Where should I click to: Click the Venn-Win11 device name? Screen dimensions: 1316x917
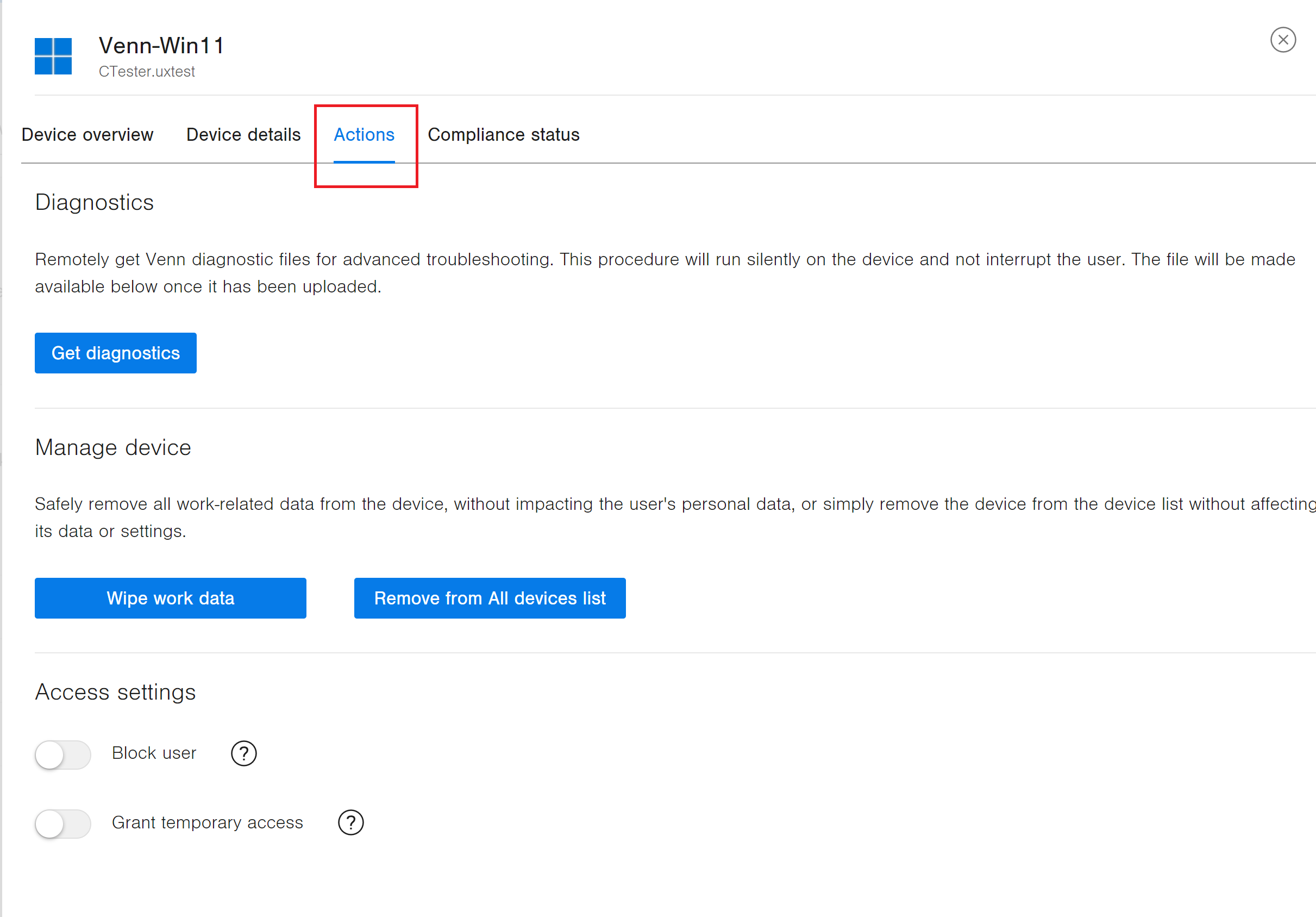161,45
